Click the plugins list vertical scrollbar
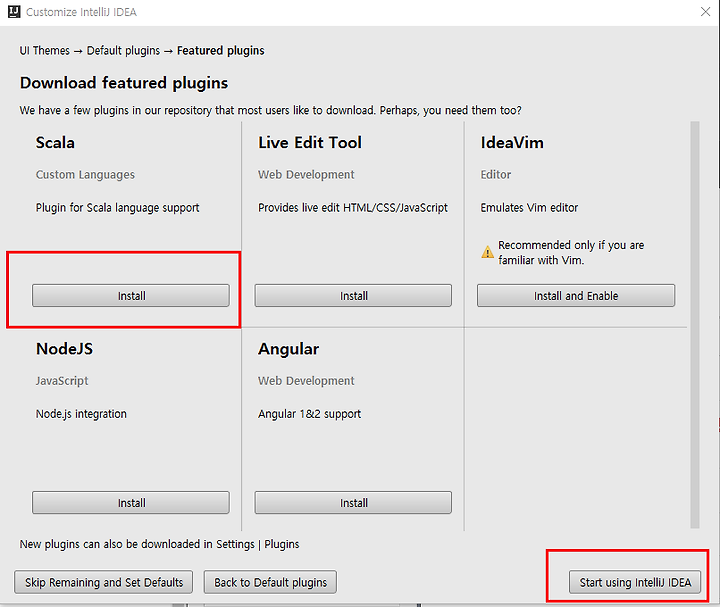 [x=695, y=325]
